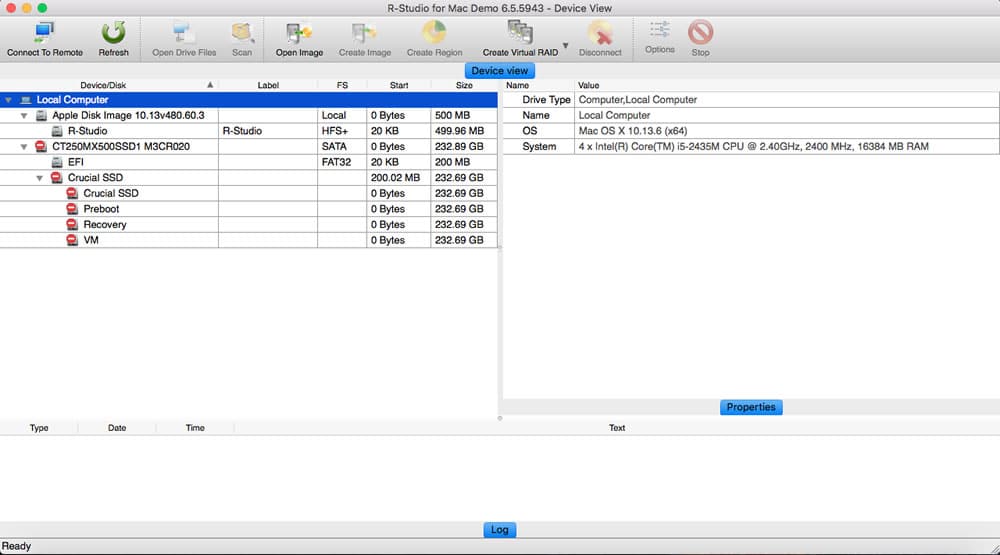Image resolution: width=1000 pixels, height=555 pixels.
Task: Click the Open Image toolbar icon
Action: pyautogui.click(x=299, y=33)
